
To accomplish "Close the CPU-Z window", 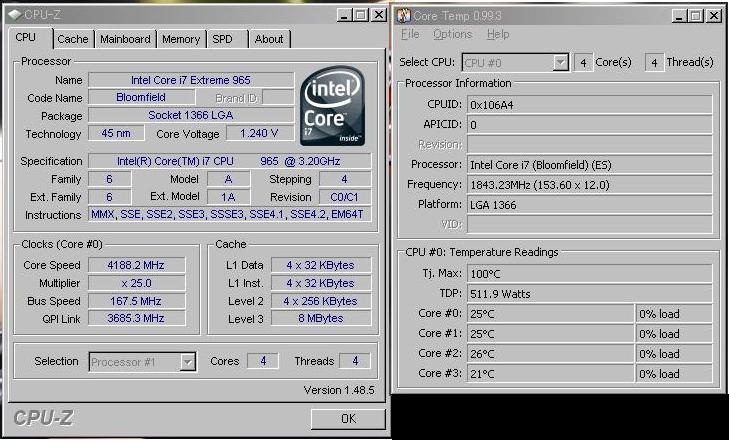I will [x=379, y=15].
